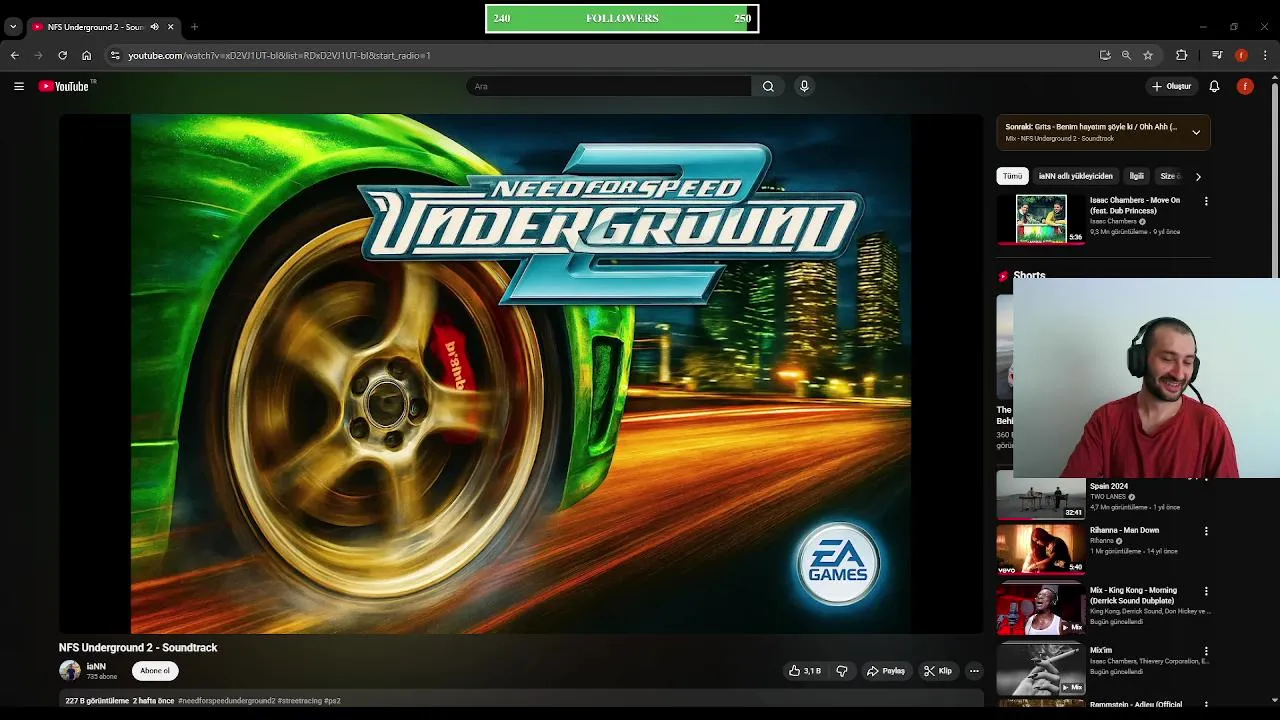Viewport: 1280px width, 720px height.
Task: Install the page as an app
Action: (1105, 55)
